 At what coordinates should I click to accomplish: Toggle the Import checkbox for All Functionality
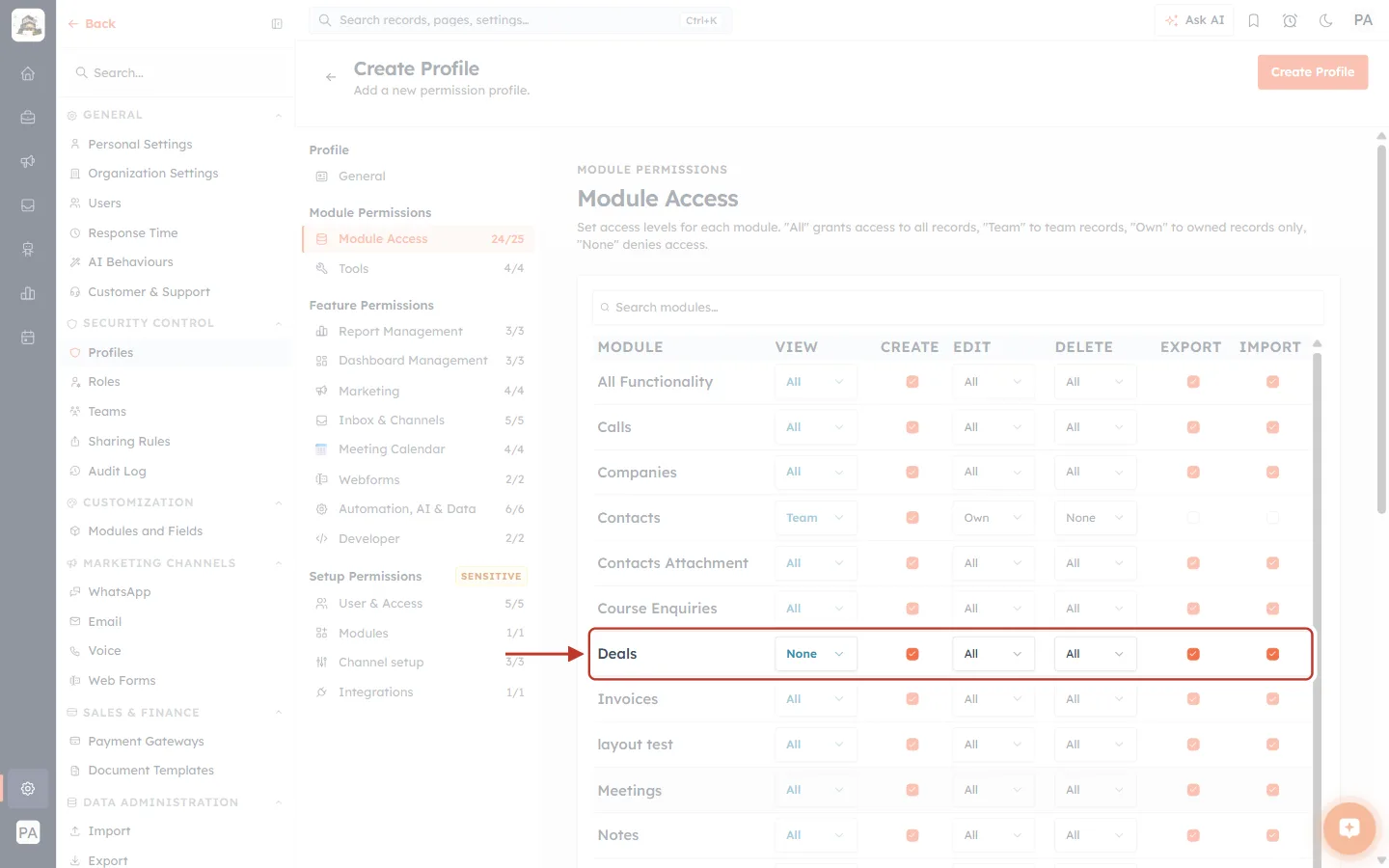coord(1272,382)
